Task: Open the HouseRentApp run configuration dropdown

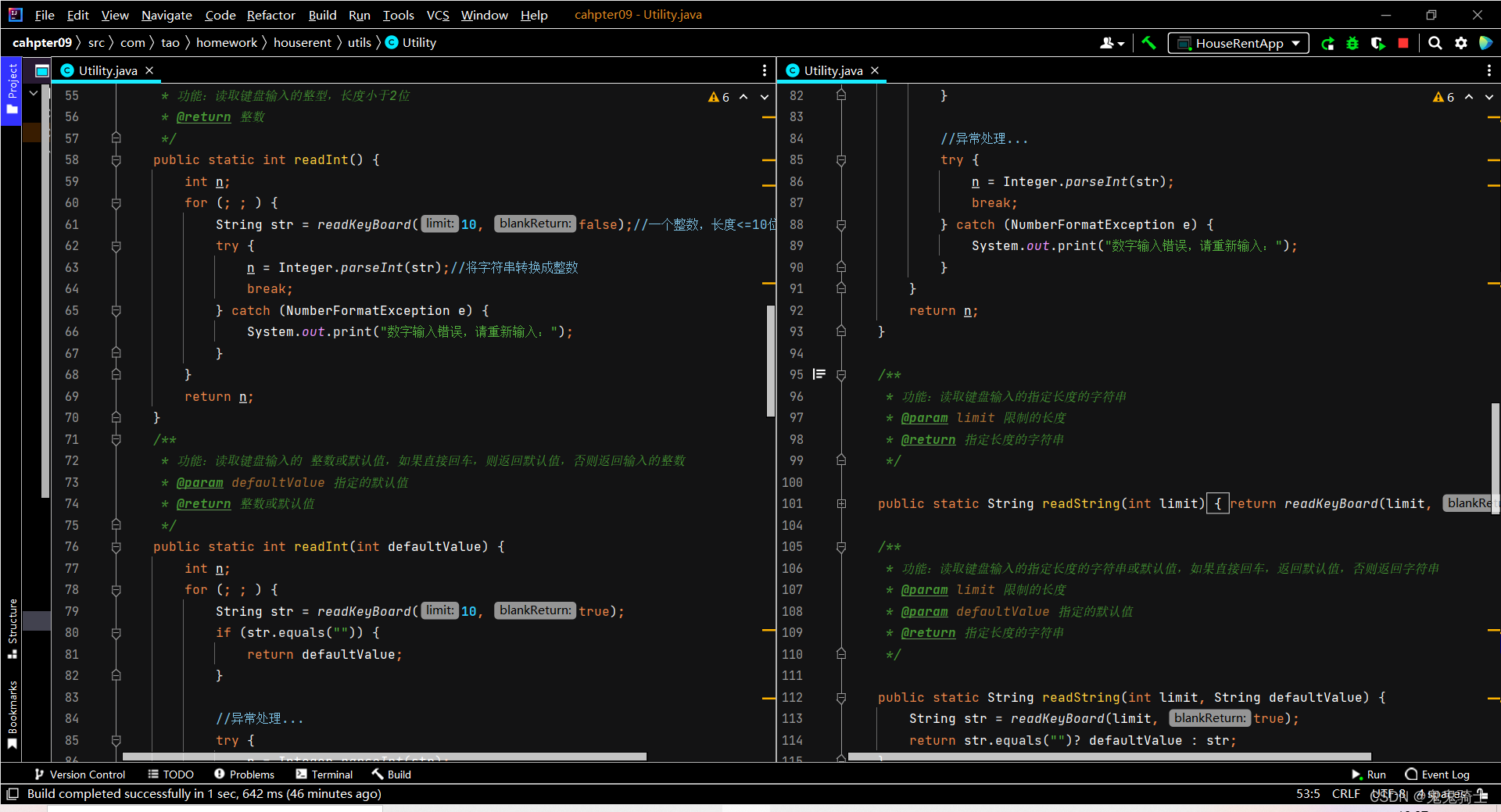Action: pos(1238,43)
